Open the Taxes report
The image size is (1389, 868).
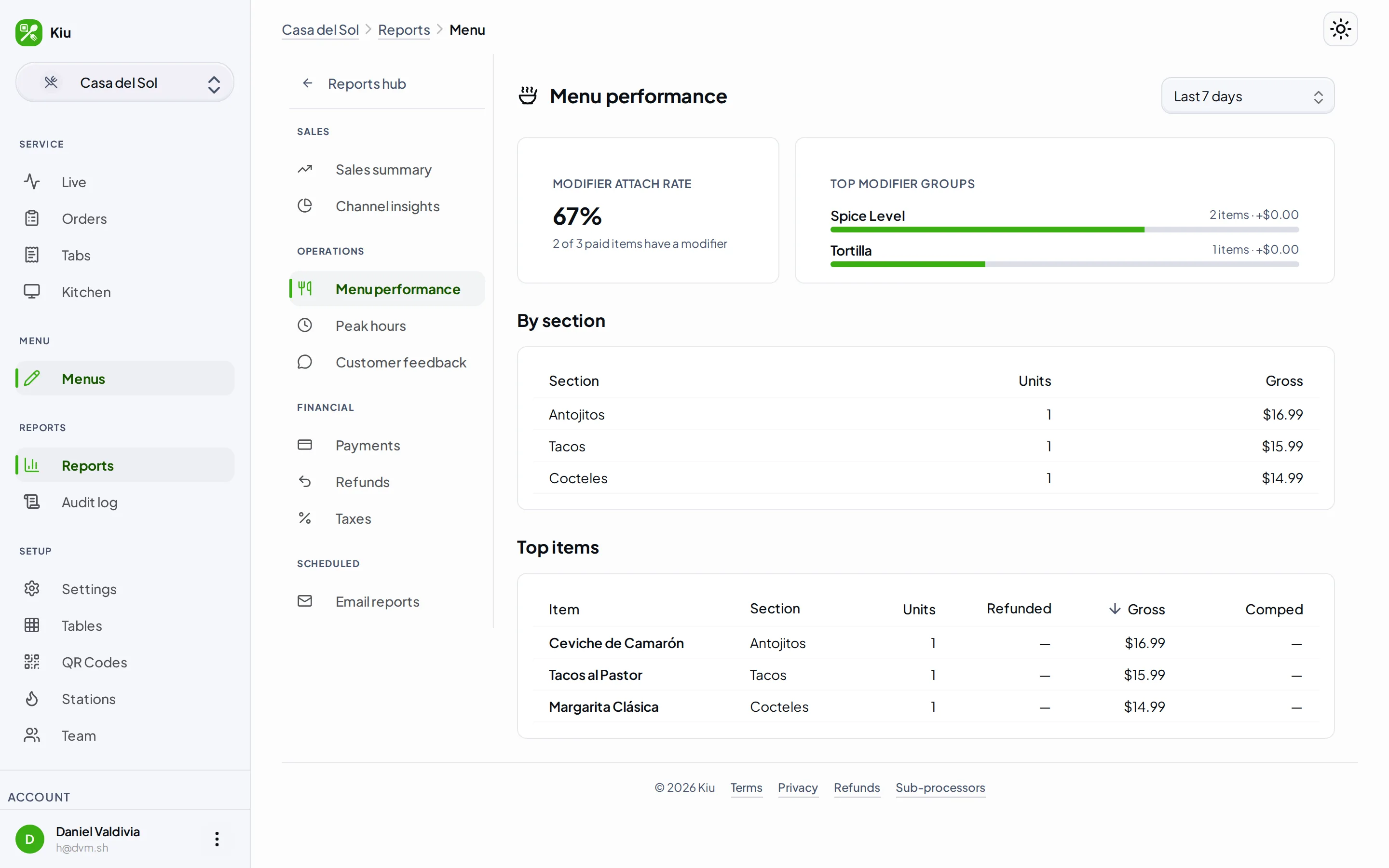387,518
